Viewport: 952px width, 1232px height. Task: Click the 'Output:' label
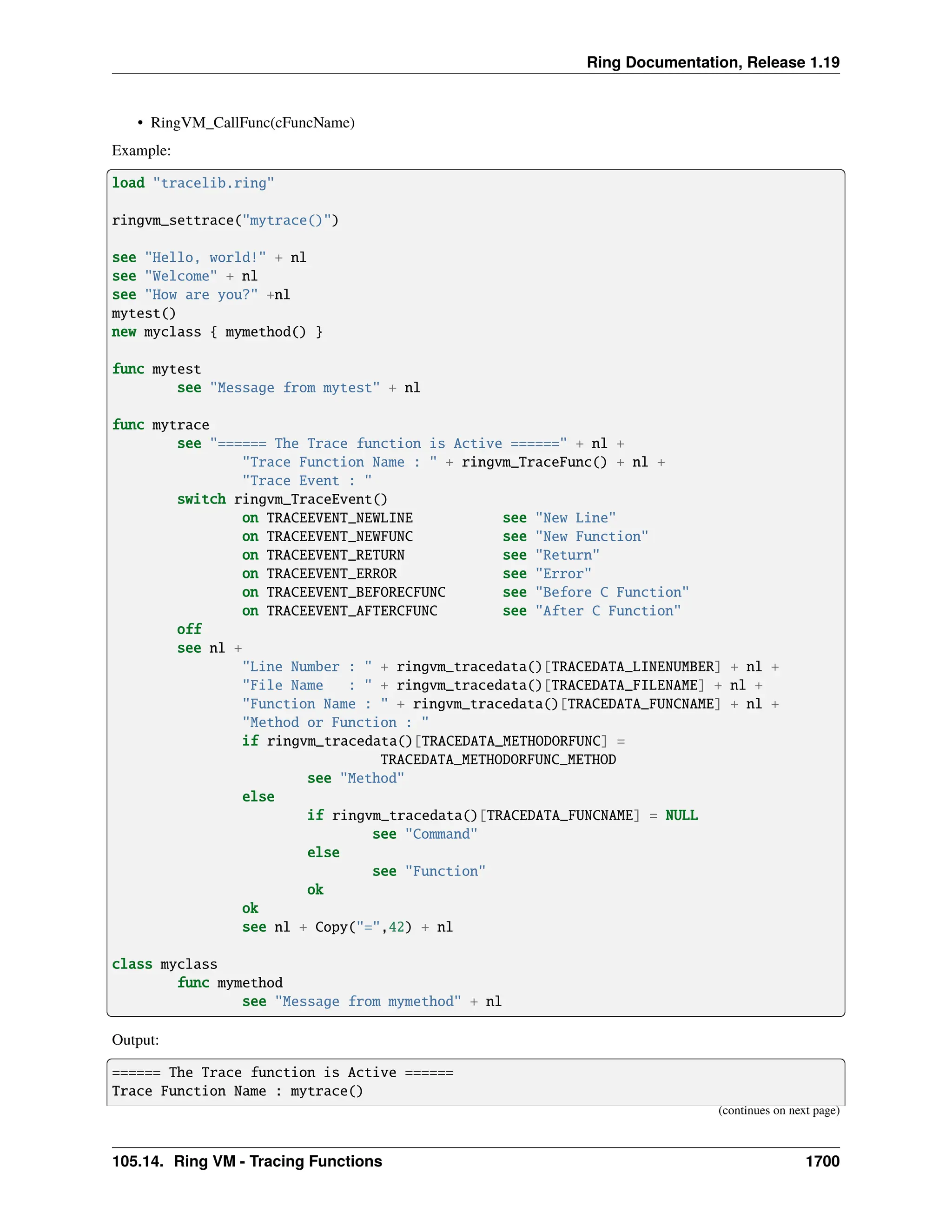point(135,1040)
